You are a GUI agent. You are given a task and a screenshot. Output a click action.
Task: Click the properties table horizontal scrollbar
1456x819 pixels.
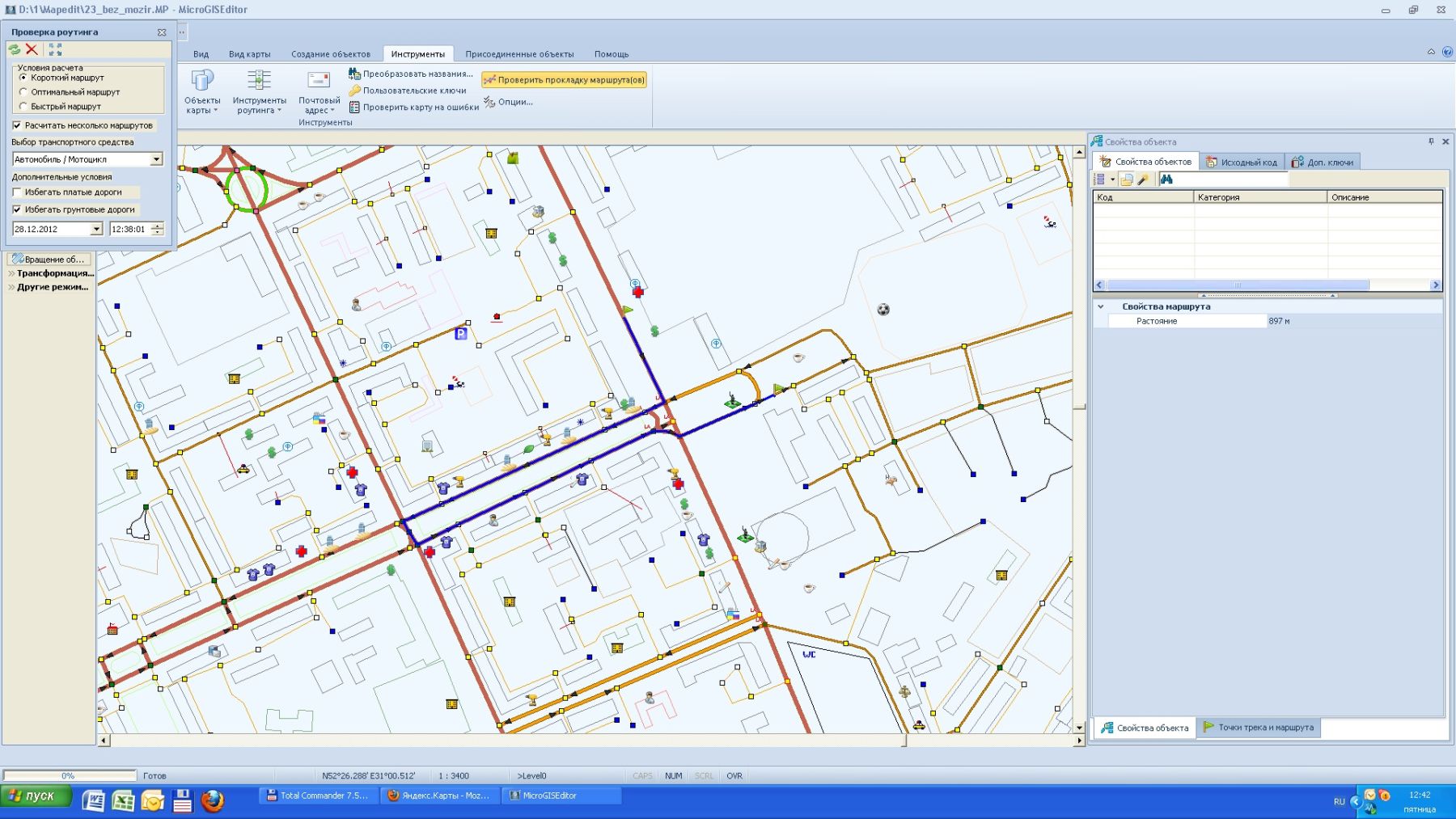pyautogui.click(x=1238, y=285)
